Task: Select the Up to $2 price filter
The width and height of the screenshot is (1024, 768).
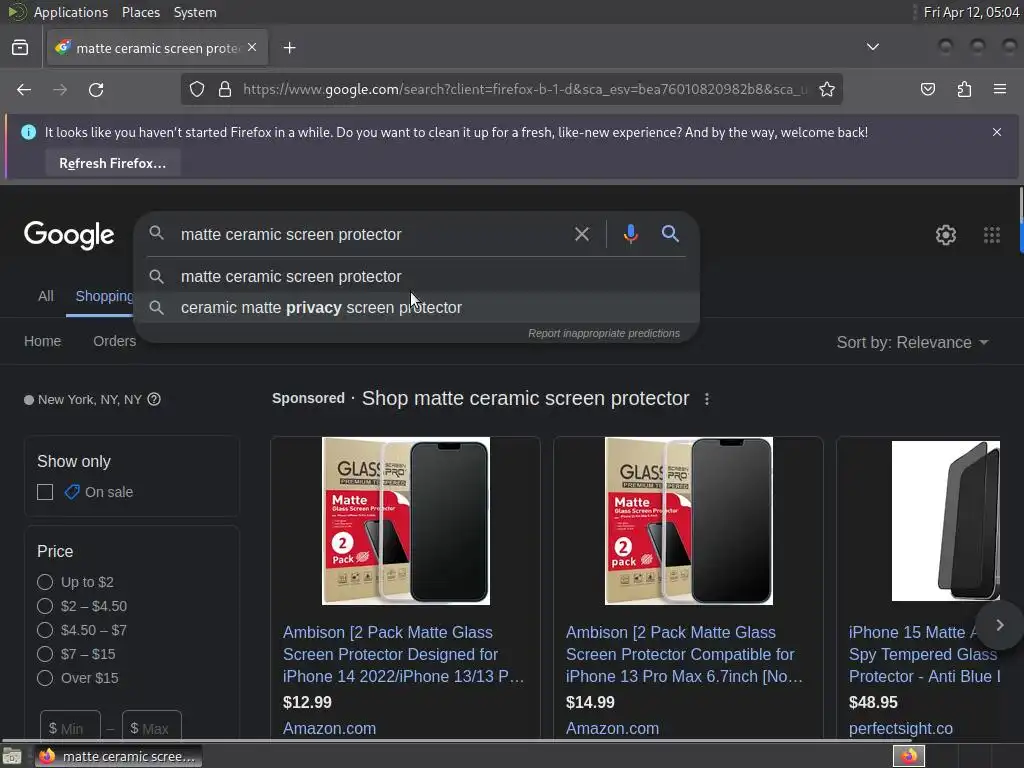Action: pyautogui.click(x=45, y=582)
